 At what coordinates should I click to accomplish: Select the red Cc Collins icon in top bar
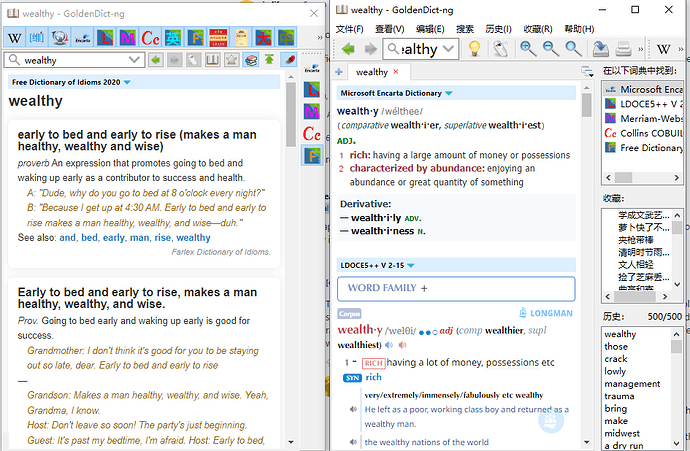point(150,38)
